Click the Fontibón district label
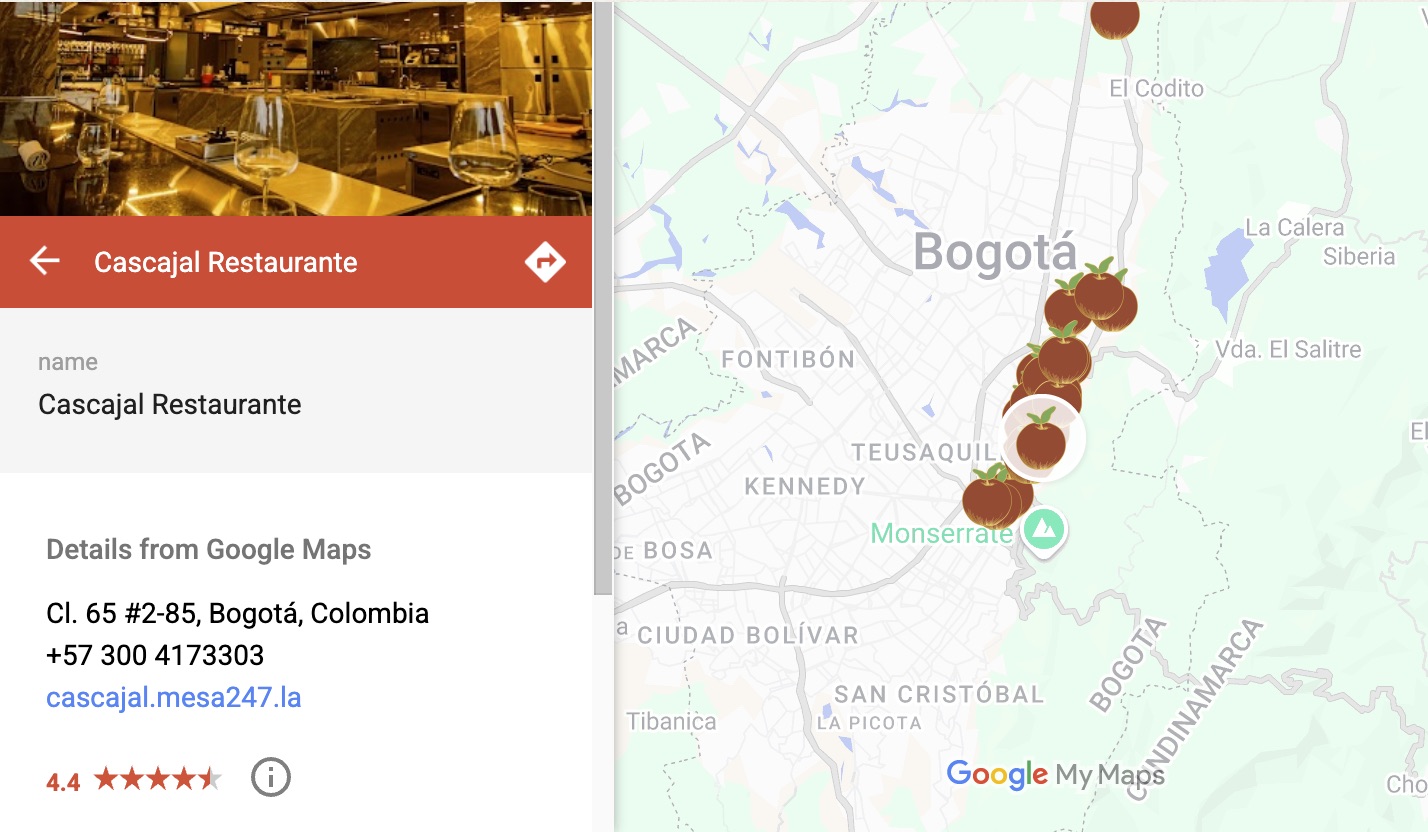The image size is (1428, 832). pyautogui.click(x=788, y=359)
